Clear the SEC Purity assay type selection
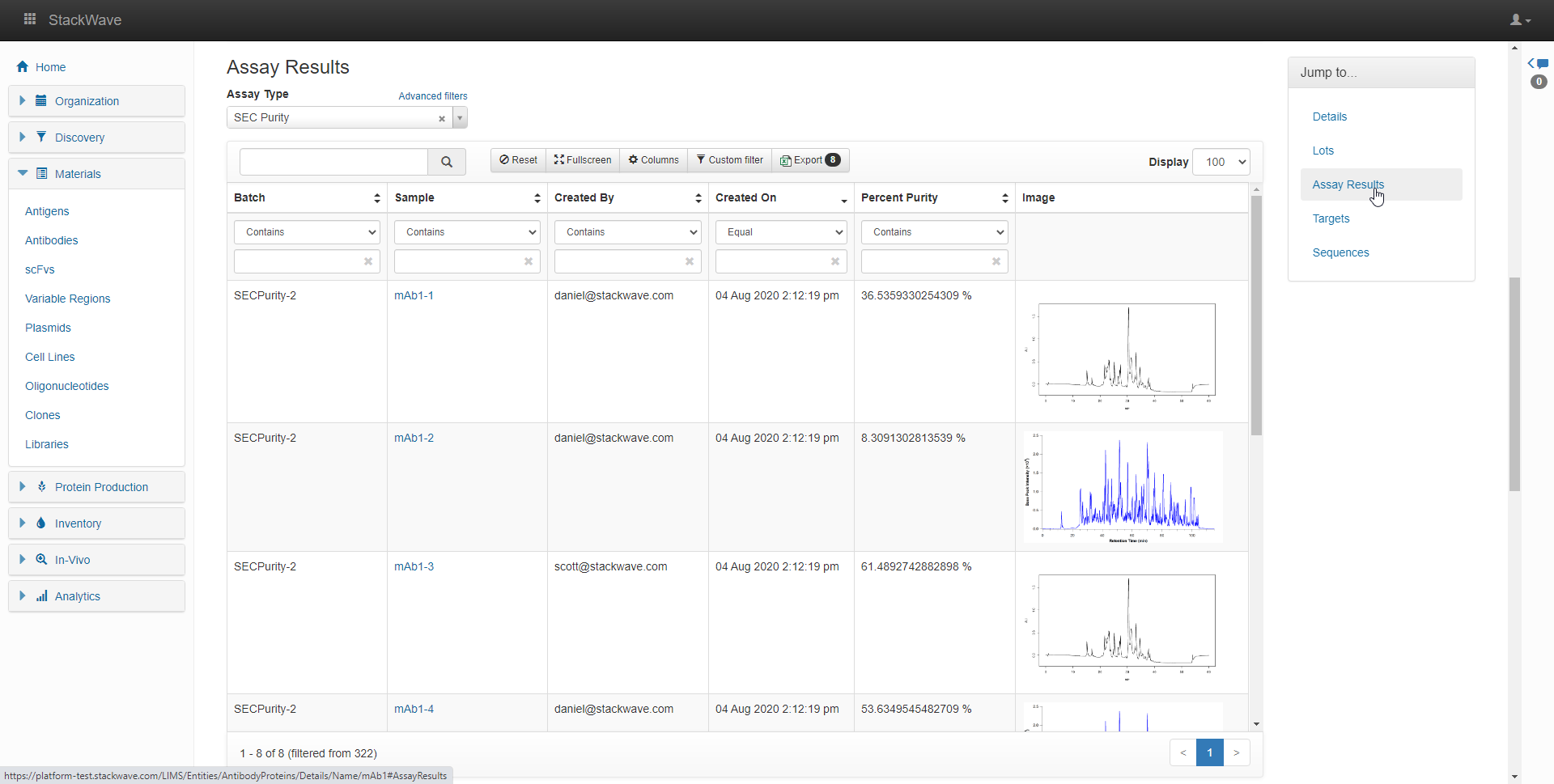 [442, 119]
